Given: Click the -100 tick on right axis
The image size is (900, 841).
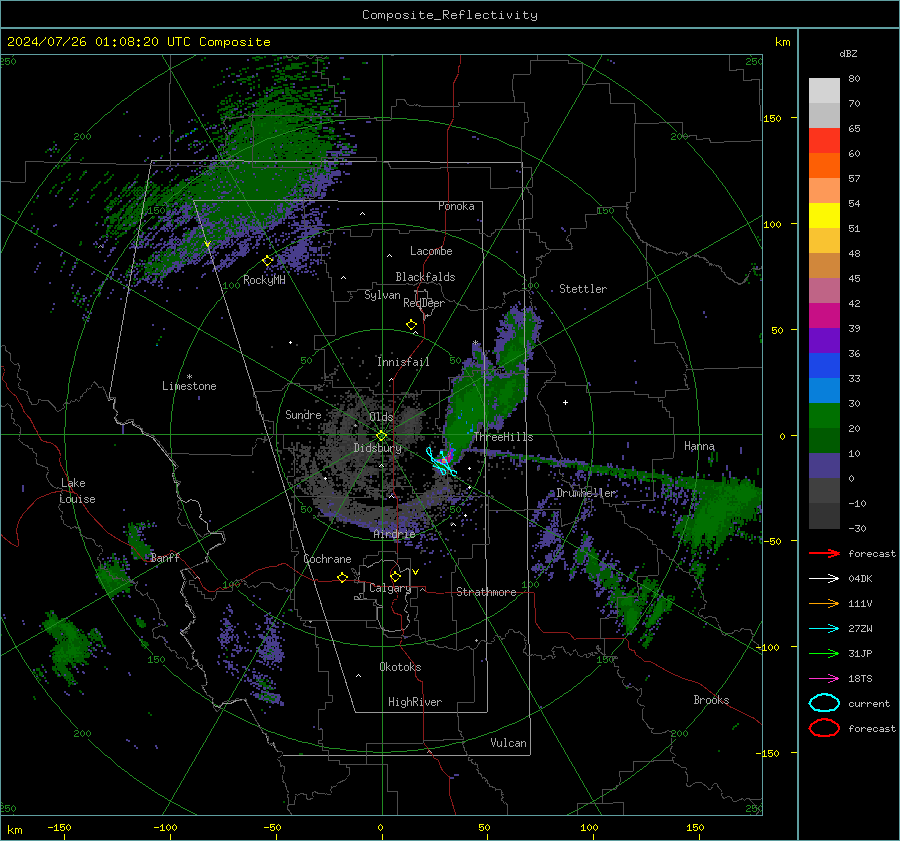Looking at the screenshot, I should point(766,647).
